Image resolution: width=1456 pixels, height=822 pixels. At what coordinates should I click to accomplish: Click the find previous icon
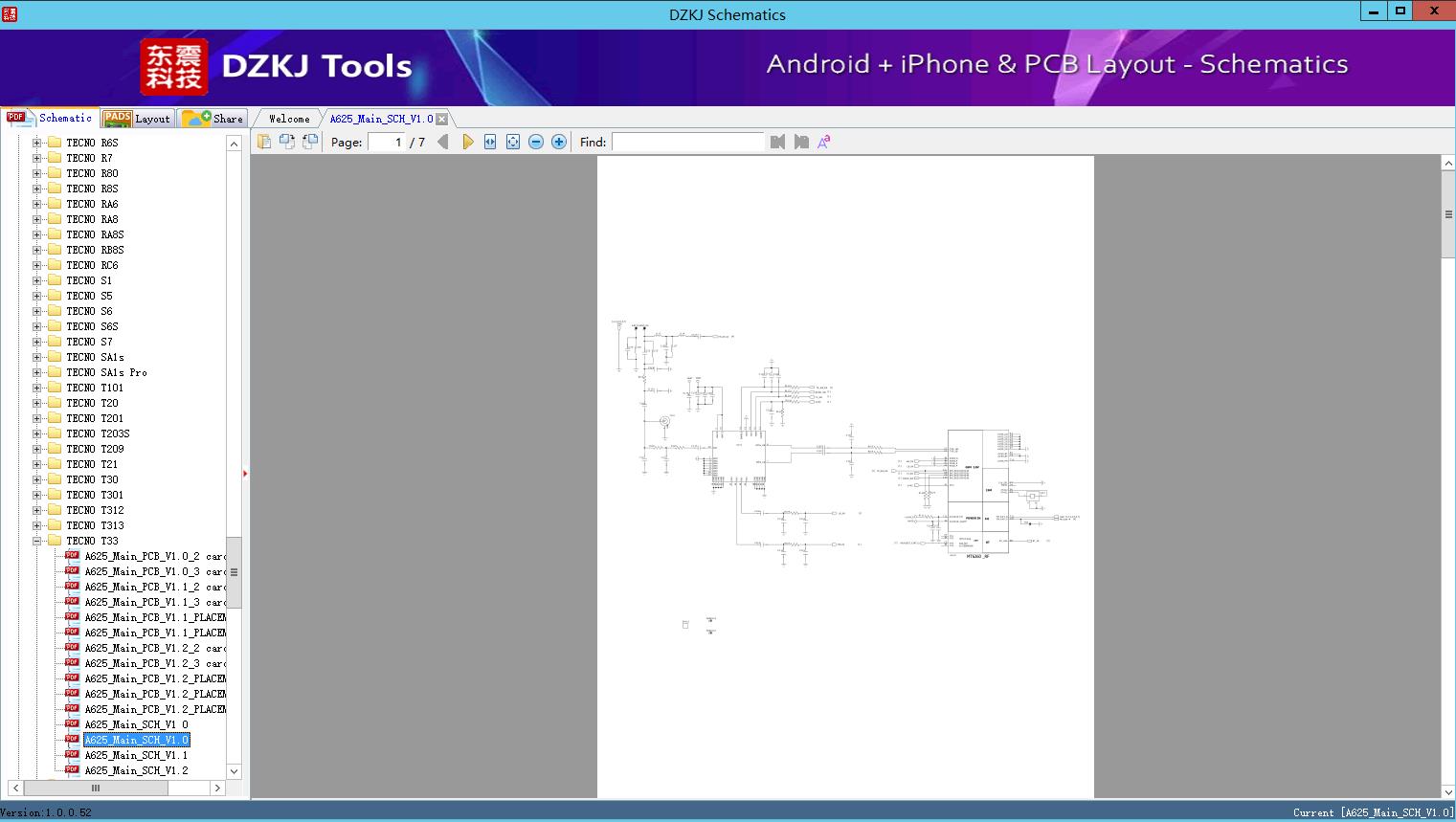777,142
